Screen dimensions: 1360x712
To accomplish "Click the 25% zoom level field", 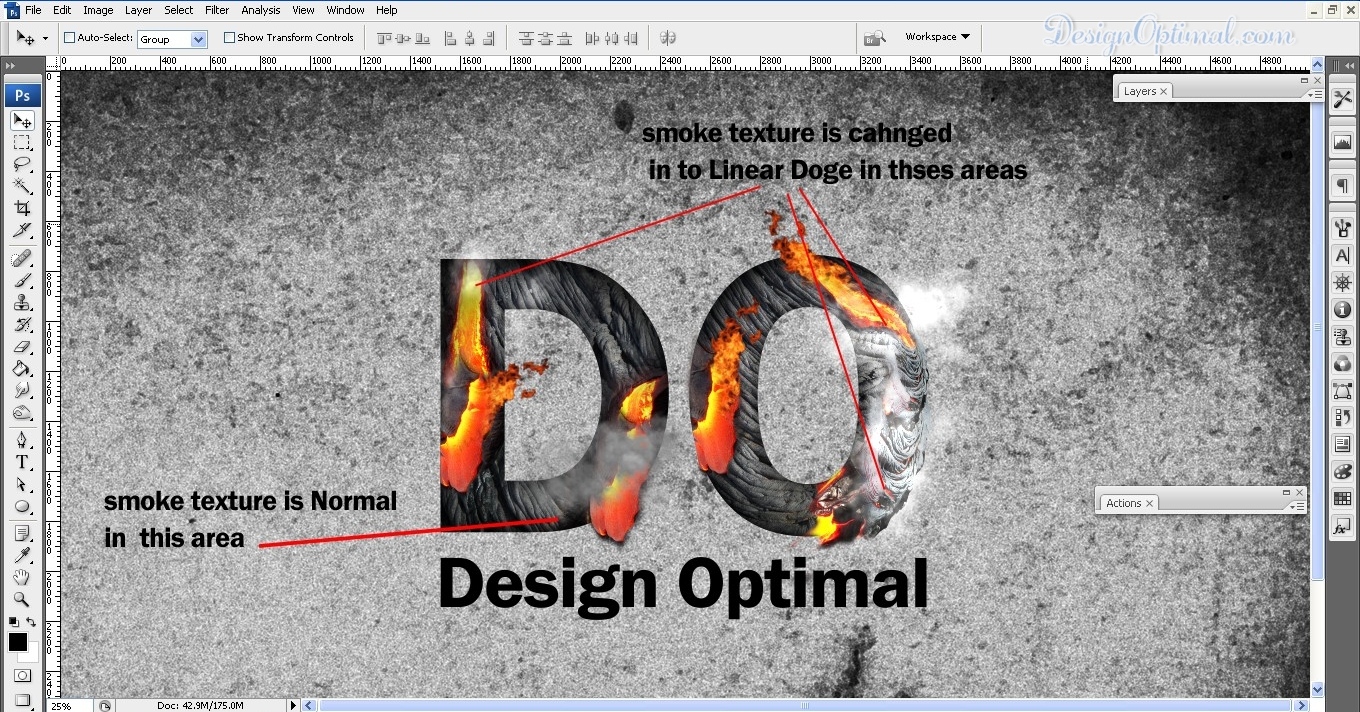I will [x=70, y=705].
